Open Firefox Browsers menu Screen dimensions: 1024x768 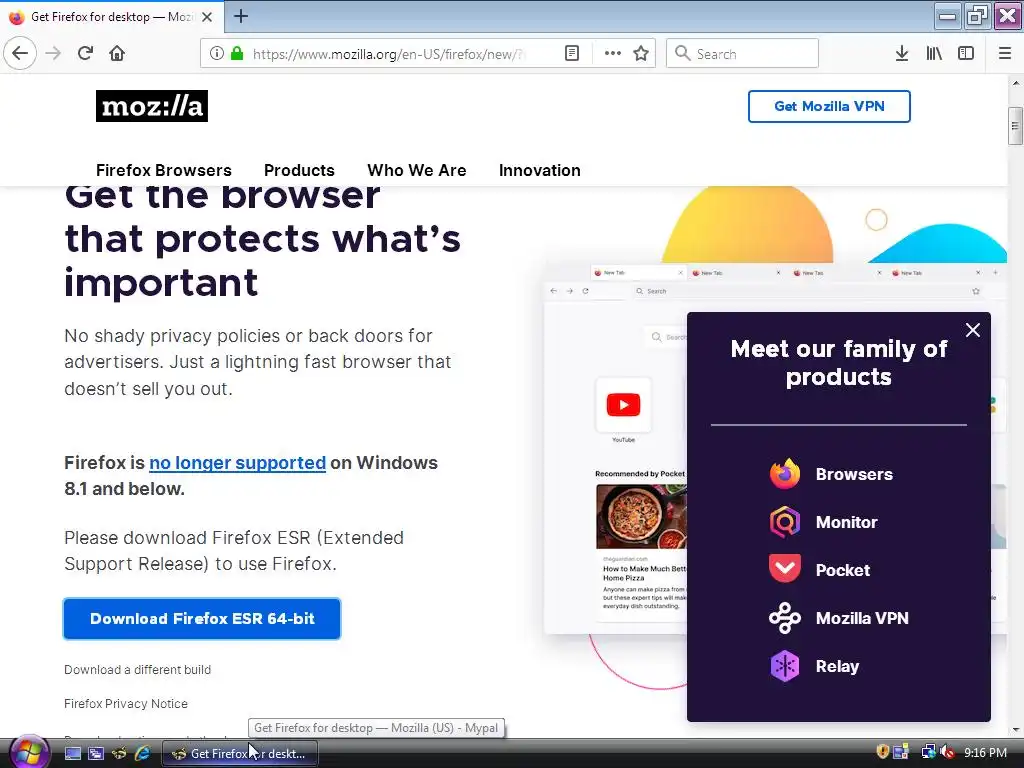tap(163, 170)
